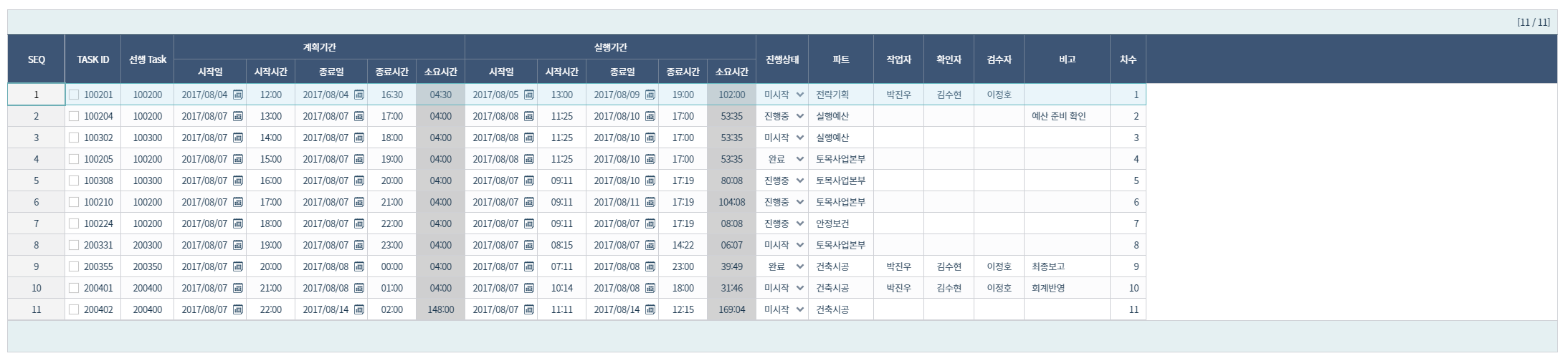Image resolution: width=1568 pixels, height=361 pixels.
Task: Open status dropdown for task 200401
Action: 799,288
